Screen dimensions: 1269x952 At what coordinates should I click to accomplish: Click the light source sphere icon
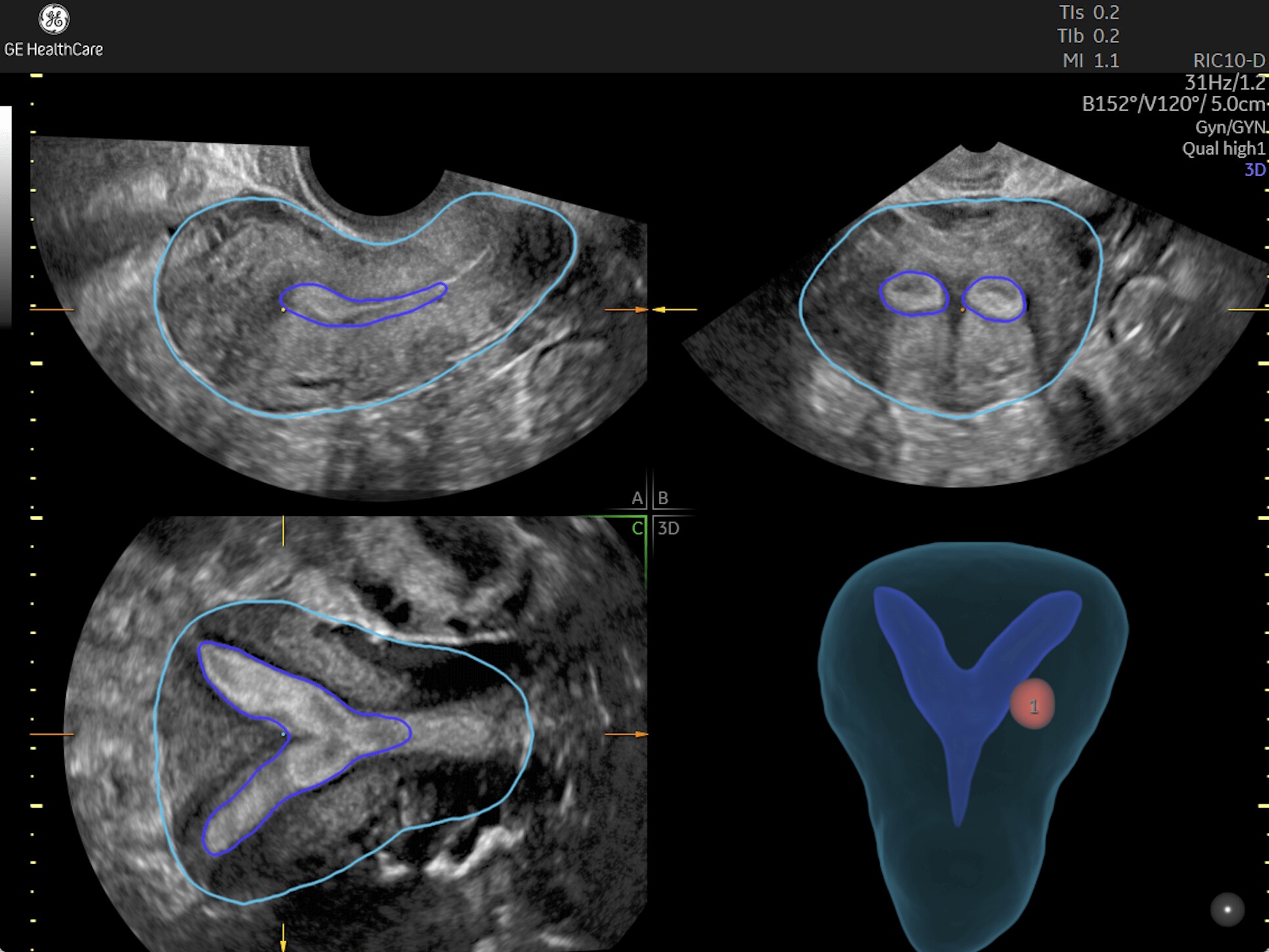click(1227, 909)
